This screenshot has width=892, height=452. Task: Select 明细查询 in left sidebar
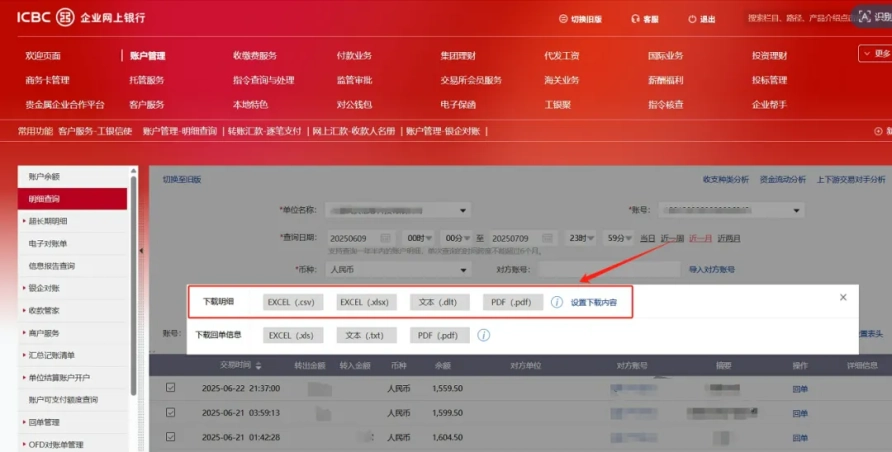tap(72, 199)
